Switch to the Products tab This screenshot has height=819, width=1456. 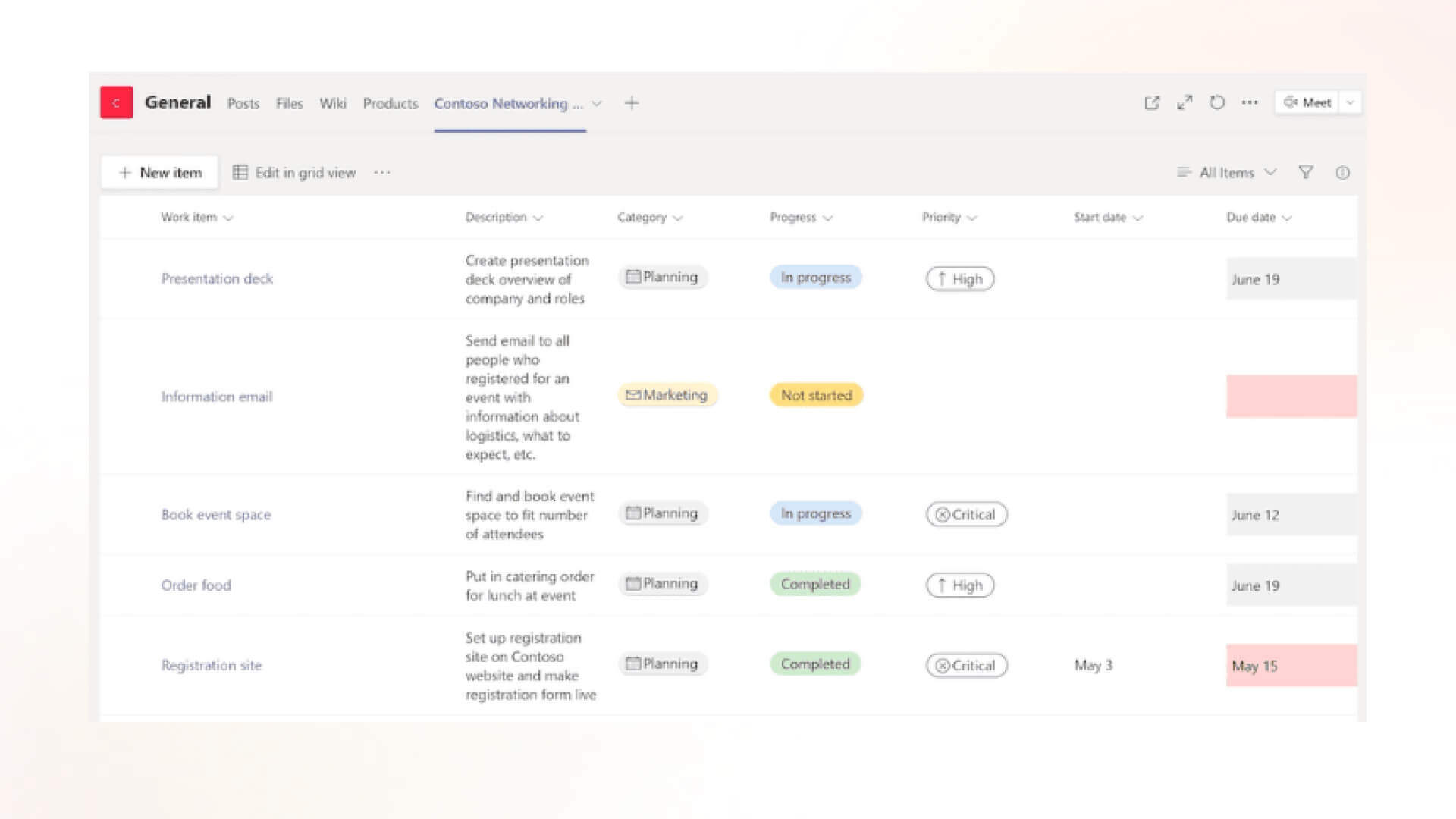click(391, 104)
